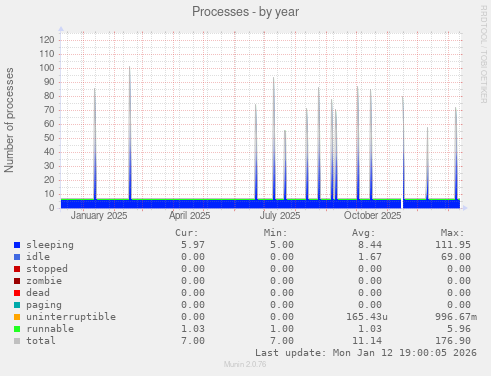The width and height of the screenshot is (491, 376).
Task: Click the 'Processes - by year' title
Action: [245, 12]
